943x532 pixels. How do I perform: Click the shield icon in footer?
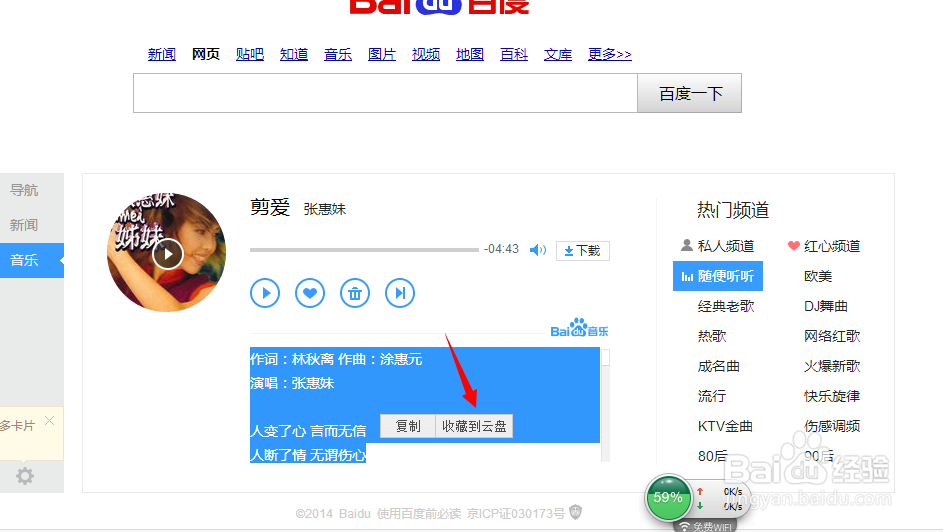tap(576, 512)
